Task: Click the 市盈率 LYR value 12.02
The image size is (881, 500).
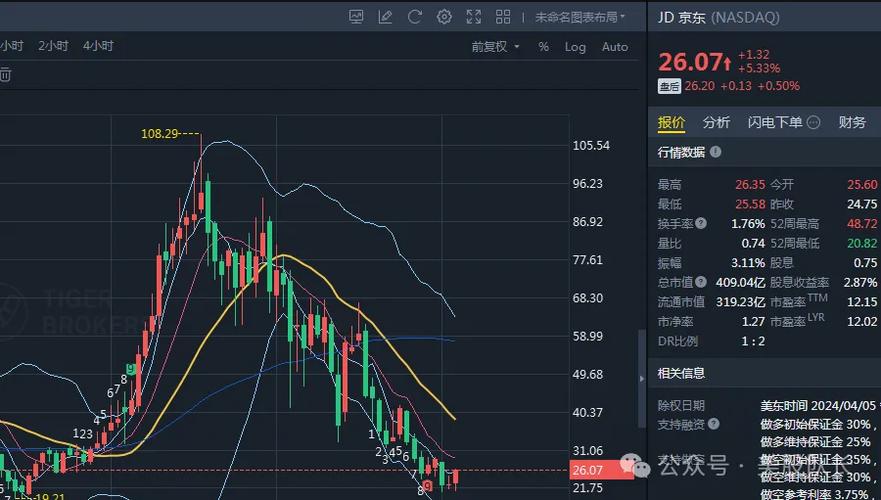Action: point(862,321)
